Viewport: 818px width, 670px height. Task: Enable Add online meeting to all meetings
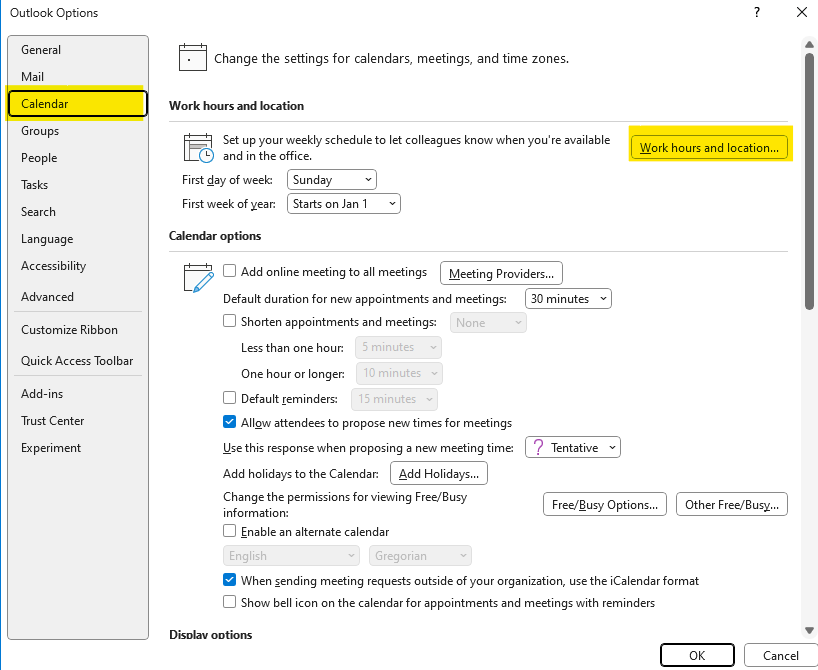coord(230,271)
